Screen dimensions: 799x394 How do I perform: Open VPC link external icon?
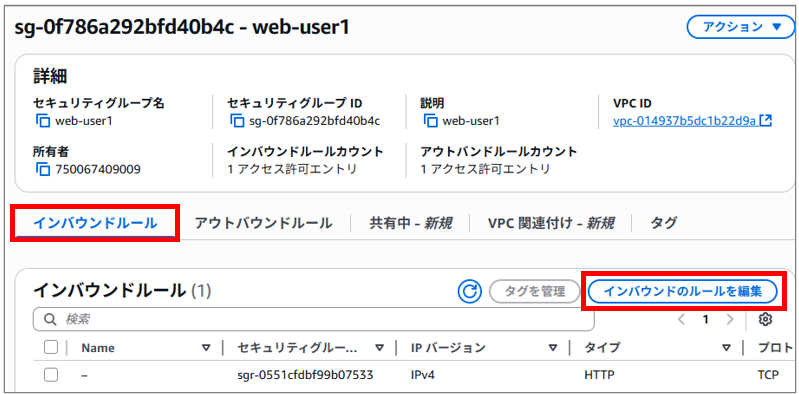[765, 121]
